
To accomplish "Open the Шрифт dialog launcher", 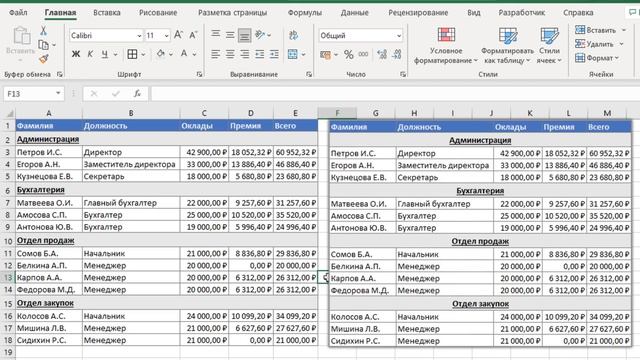I will click(x=199, y=74).
